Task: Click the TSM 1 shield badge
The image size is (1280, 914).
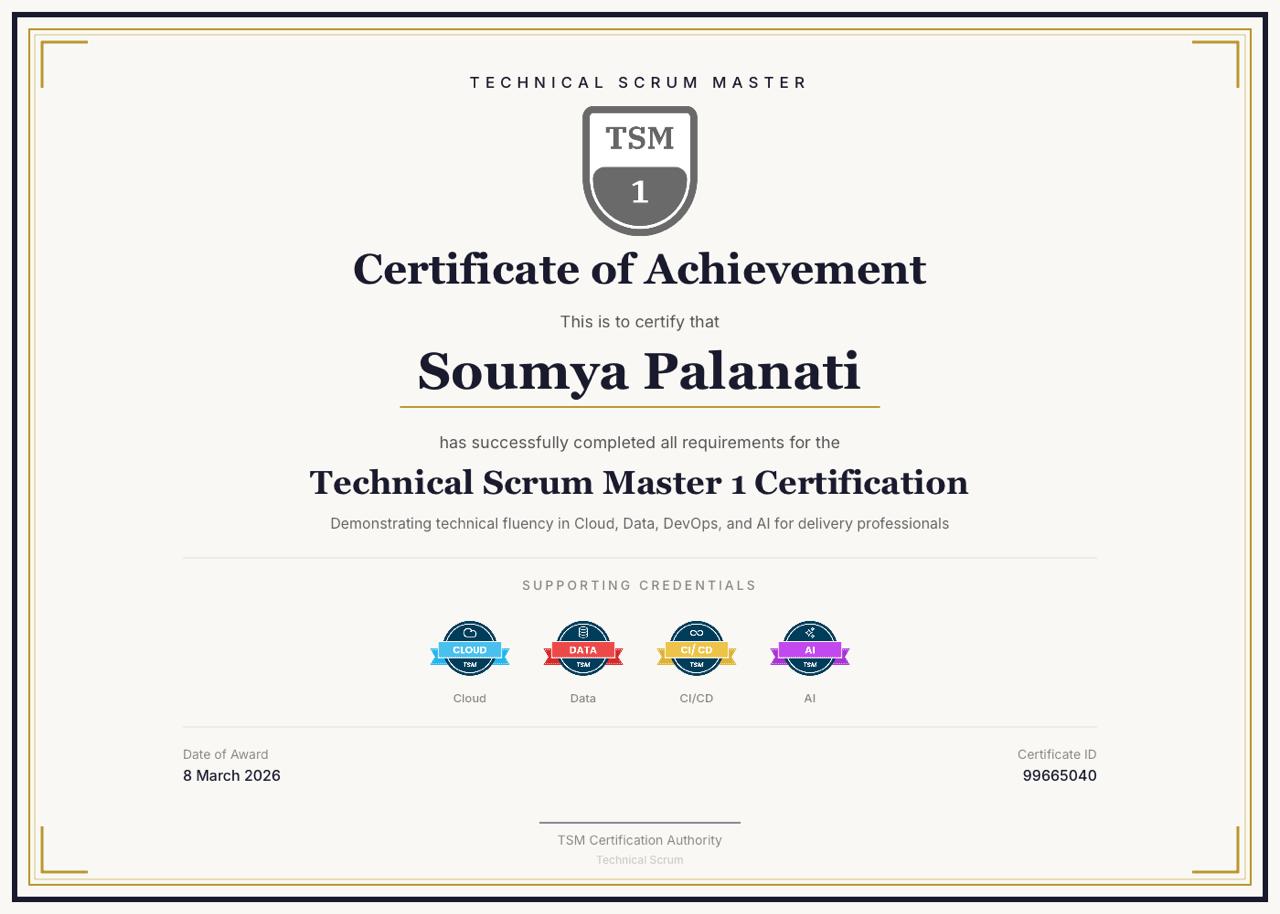Action: 639,170
